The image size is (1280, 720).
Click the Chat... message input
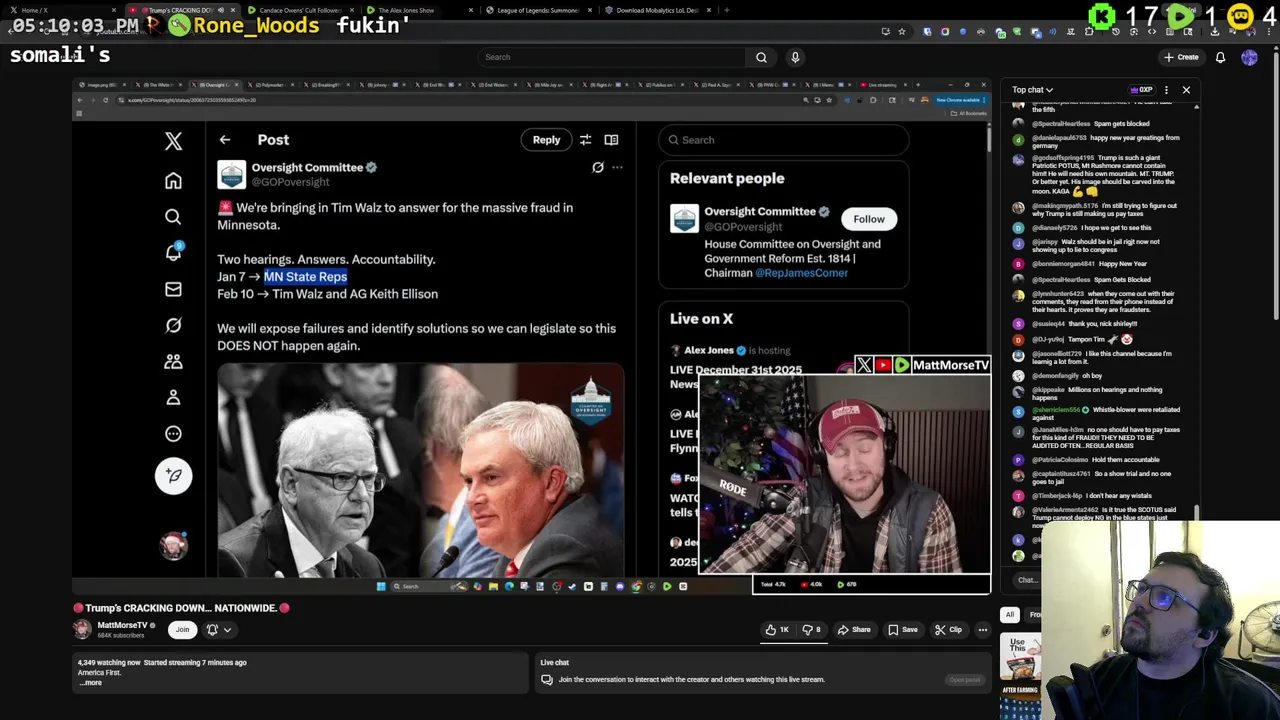click(x=1026, y=580)
